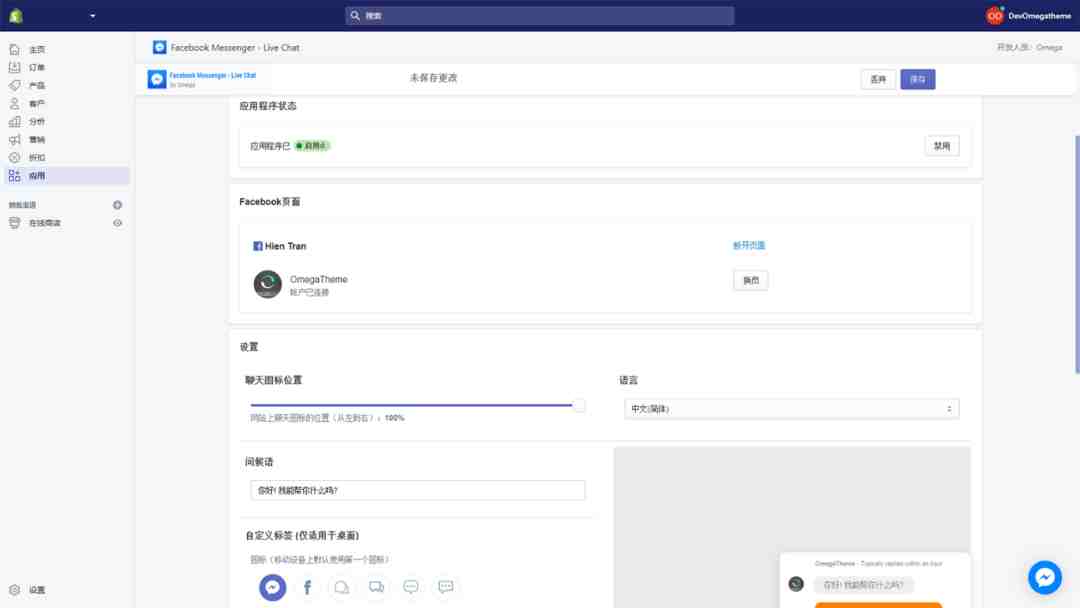Image resolution: width=1080 pixels, height=608 pixels.
Task: Click the green enabled status badge
Action: (312, 146)
